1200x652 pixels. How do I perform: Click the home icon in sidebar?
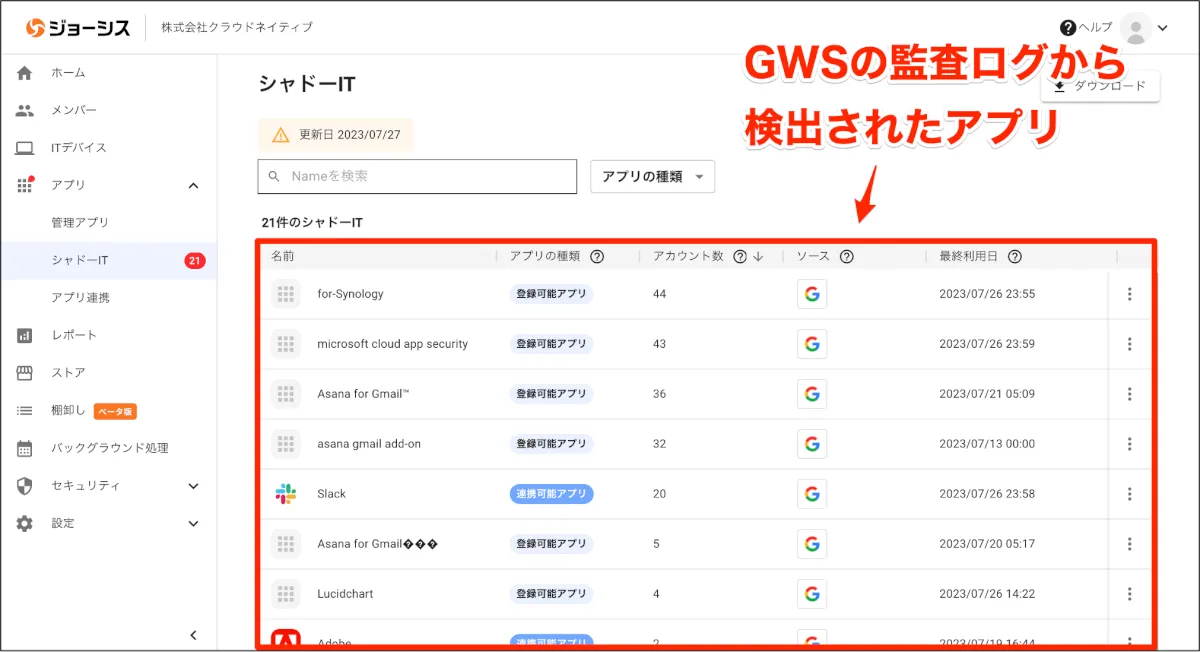pos(25,73)
